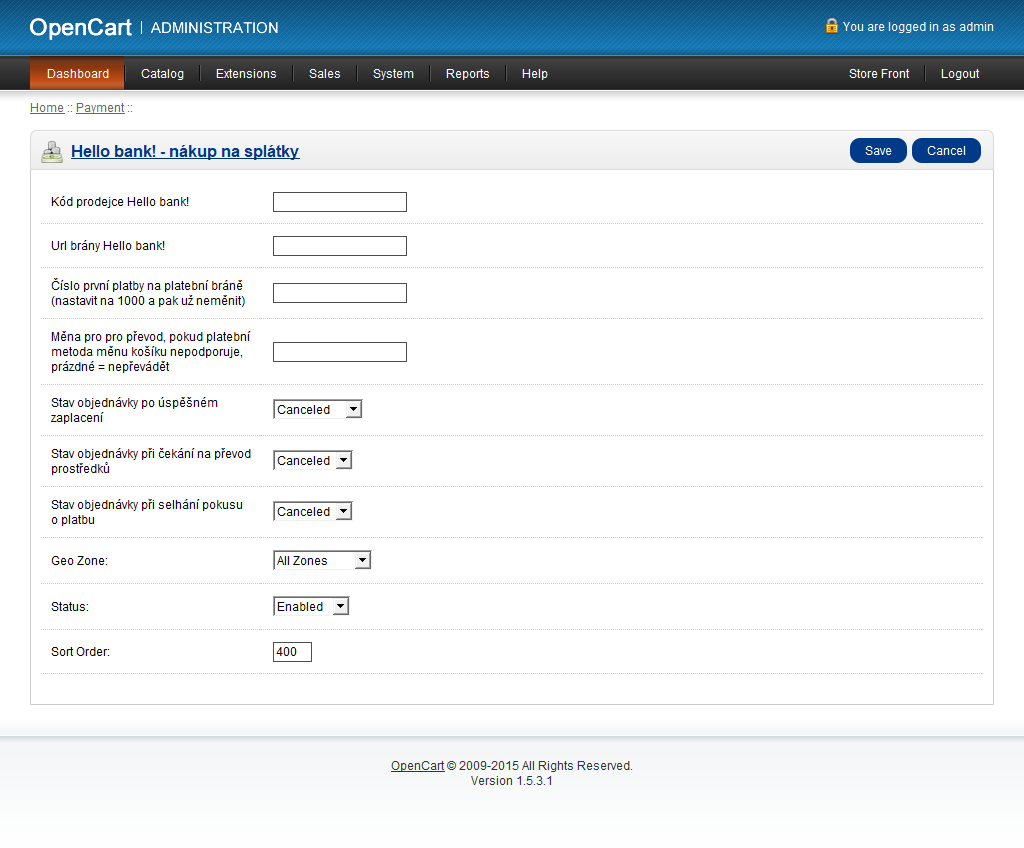Click the 'Status:' label

(70, 607)
